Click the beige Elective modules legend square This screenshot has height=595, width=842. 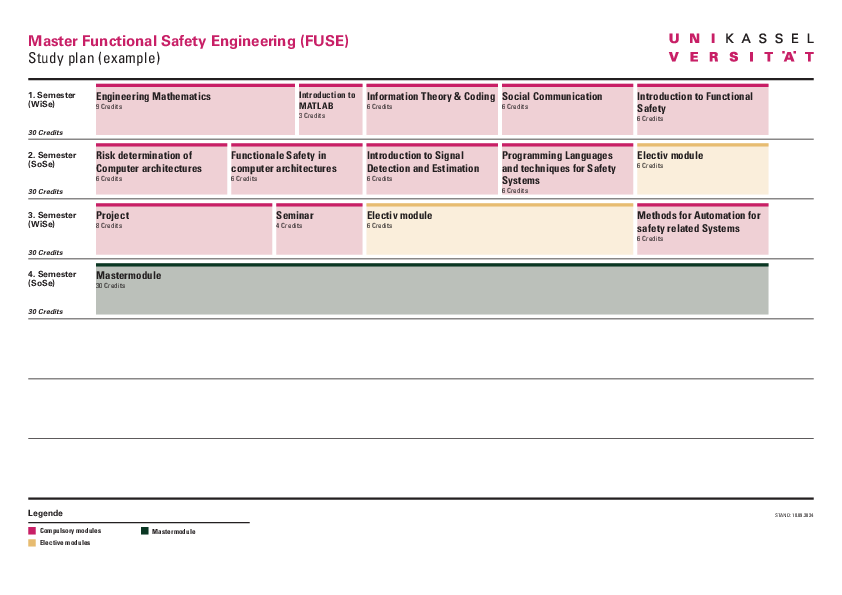(32, 542)
